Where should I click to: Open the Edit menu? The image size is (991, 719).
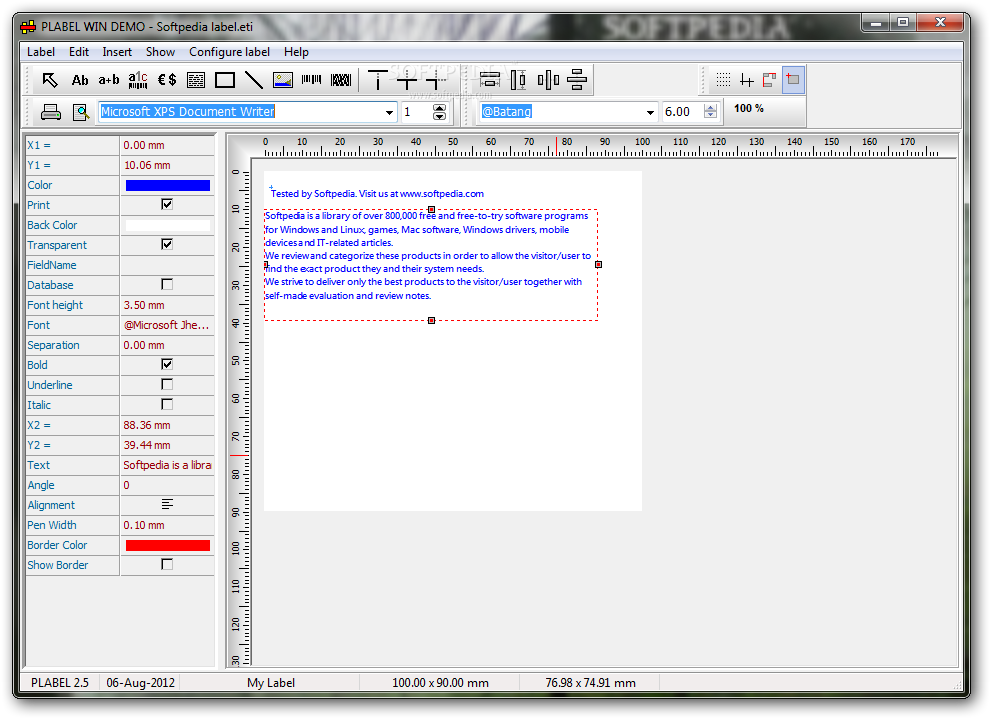point(78,52)
